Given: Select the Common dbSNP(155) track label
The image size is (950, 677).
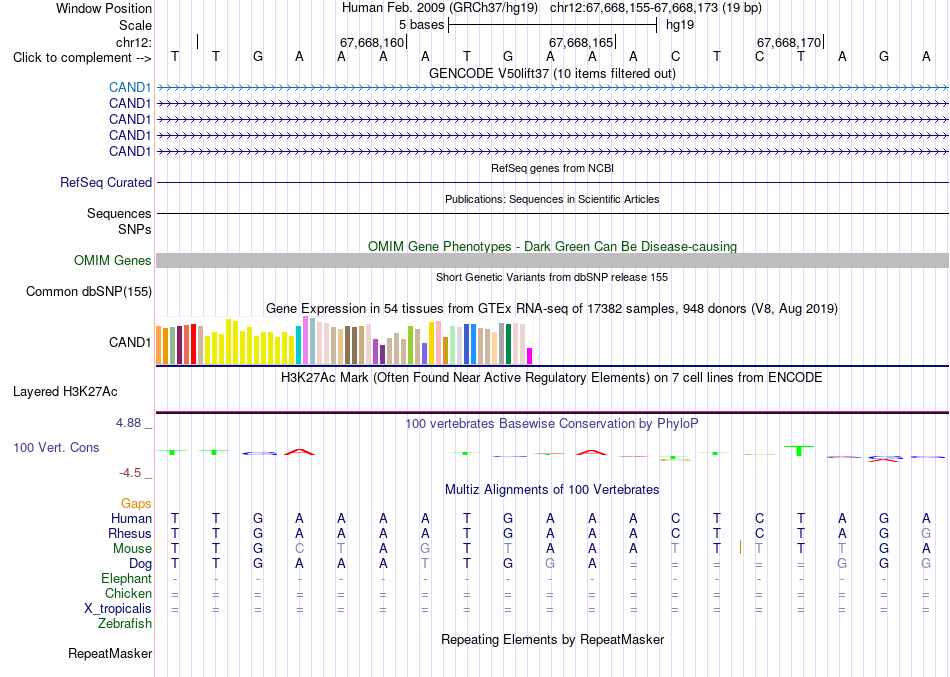Looking at the screenshot, I should pos(89,292).
